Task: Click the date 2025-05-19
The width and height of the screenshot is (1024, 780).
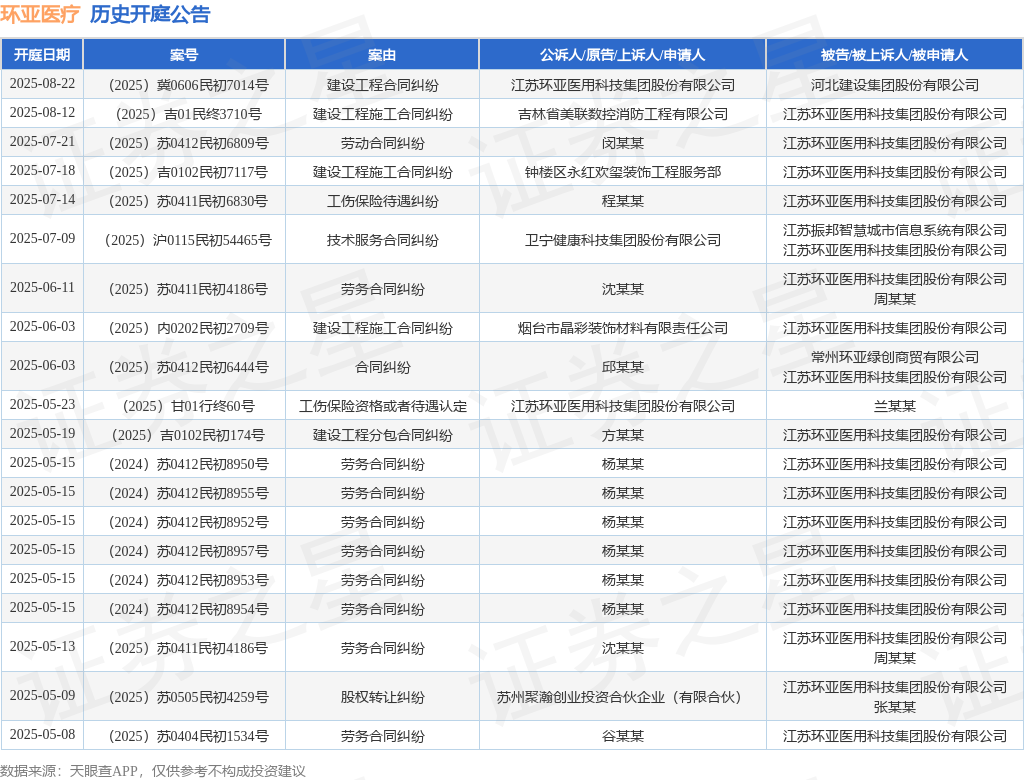Action: point(42,434)
